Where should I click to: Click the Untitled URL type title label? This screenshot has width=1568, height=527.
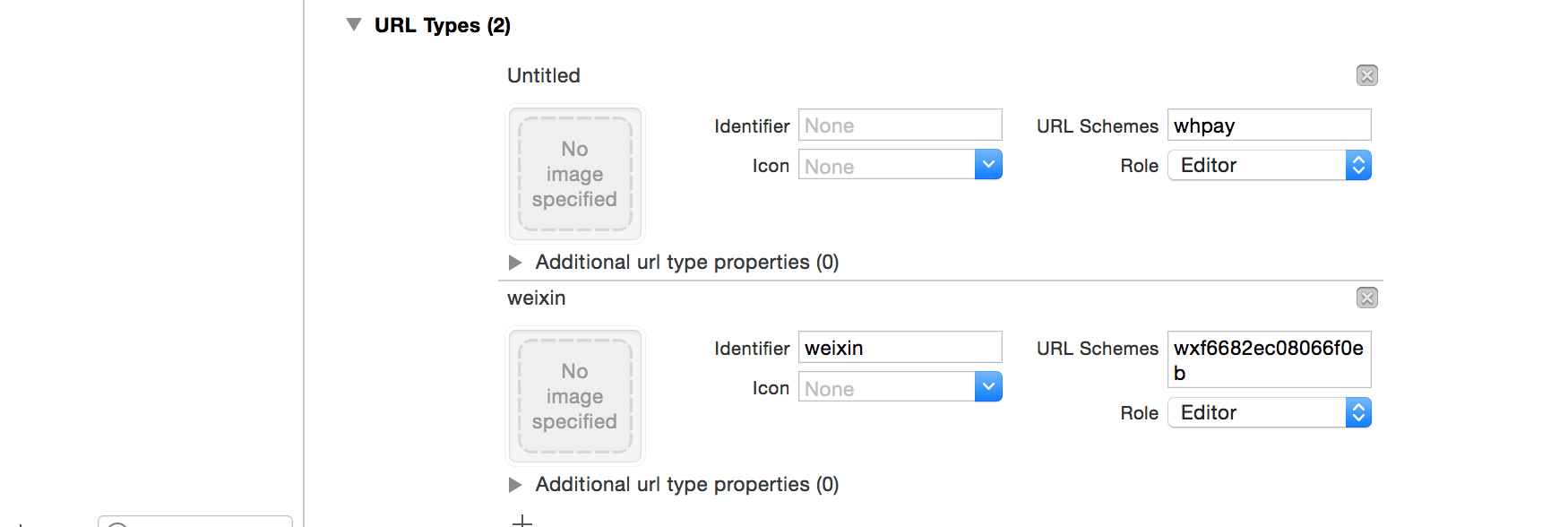pos(544,75)
